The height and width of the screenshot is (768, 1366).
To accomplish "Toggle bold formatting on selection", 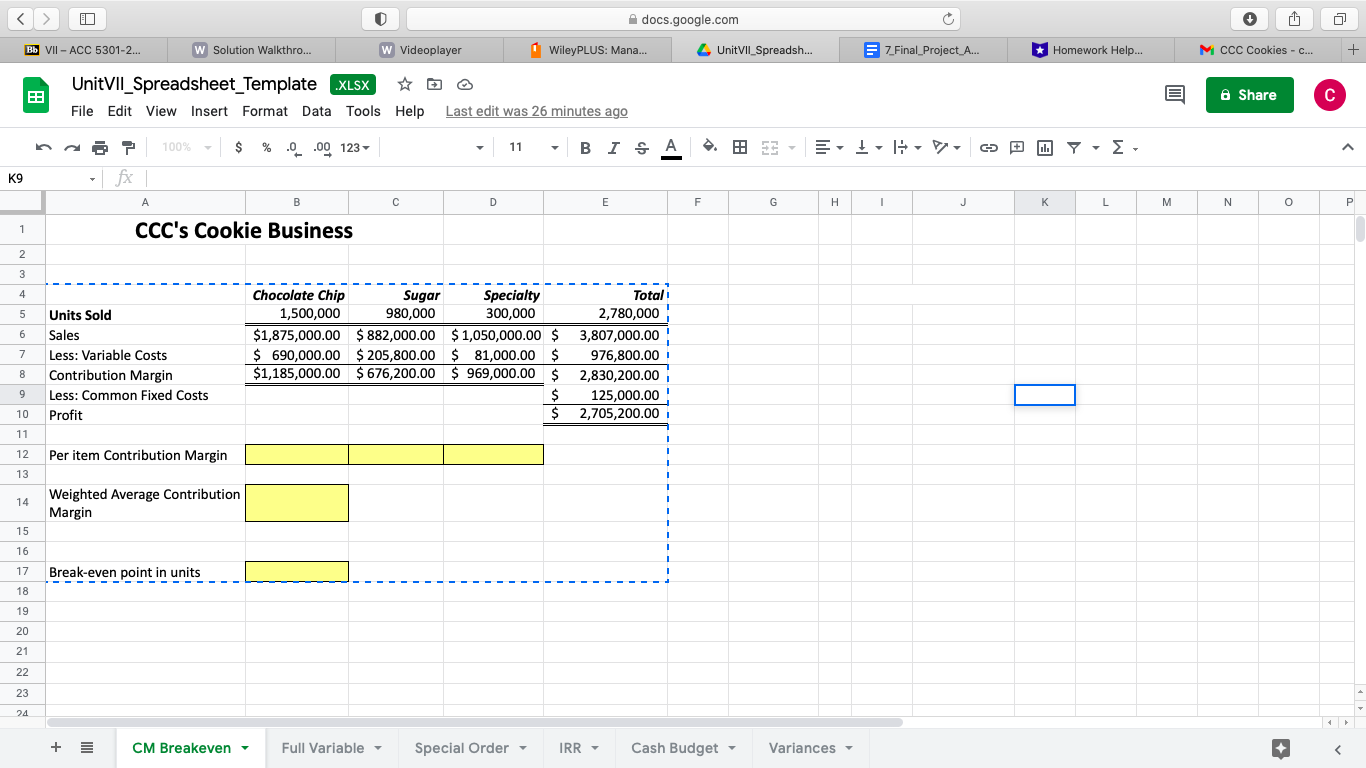I will [x=585, y=147].
